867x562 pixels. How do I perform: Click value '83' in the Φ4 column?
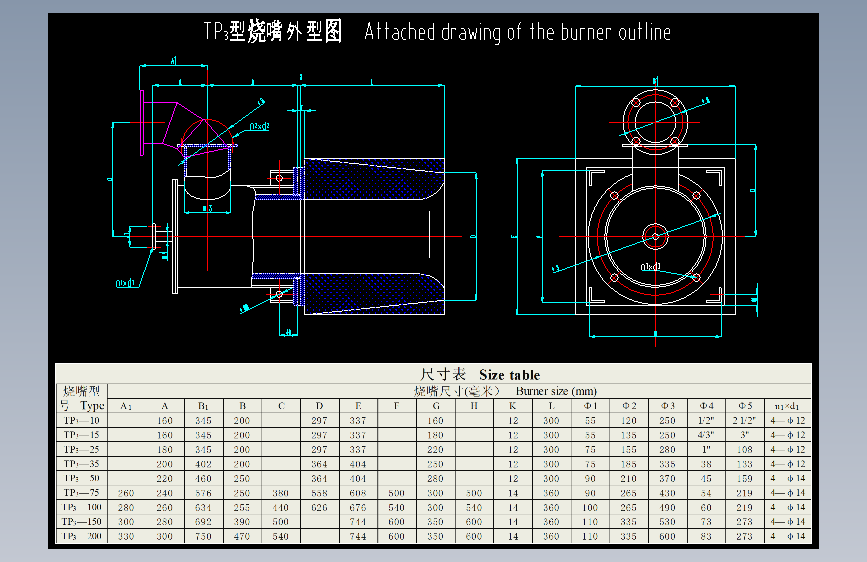(x=706, y=536)
